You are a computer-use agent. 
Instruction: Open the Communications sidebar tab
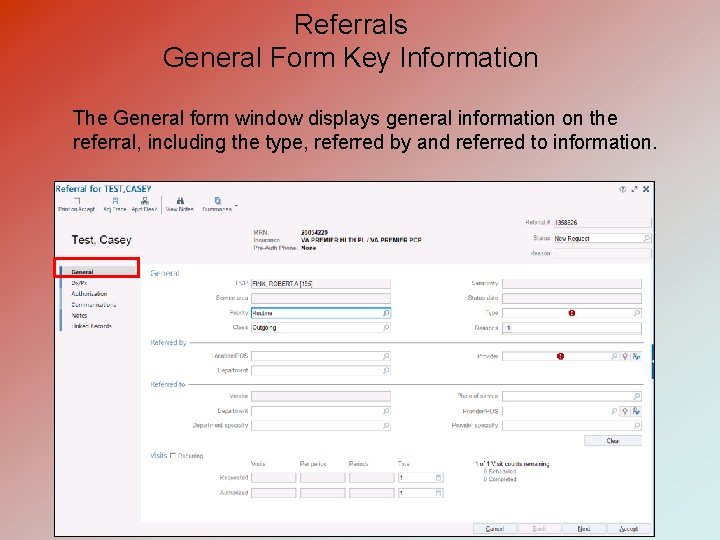94,304
